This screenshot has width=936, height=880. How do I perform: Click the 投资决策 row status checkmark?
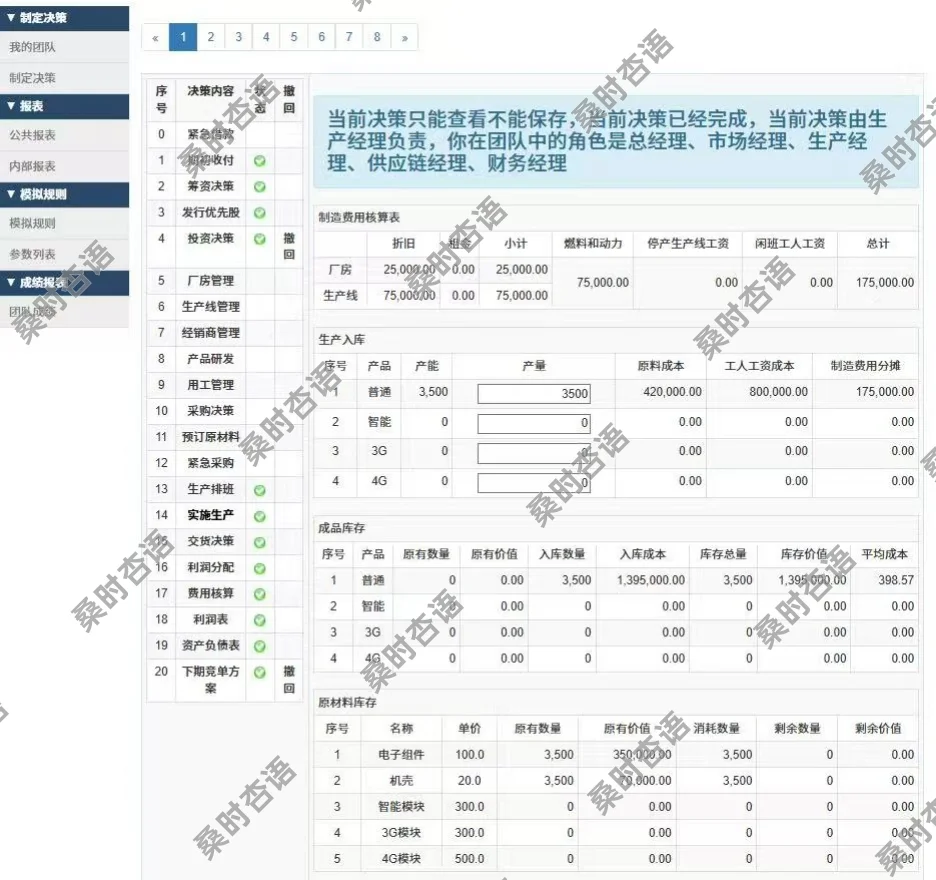(x=261, y=237)
